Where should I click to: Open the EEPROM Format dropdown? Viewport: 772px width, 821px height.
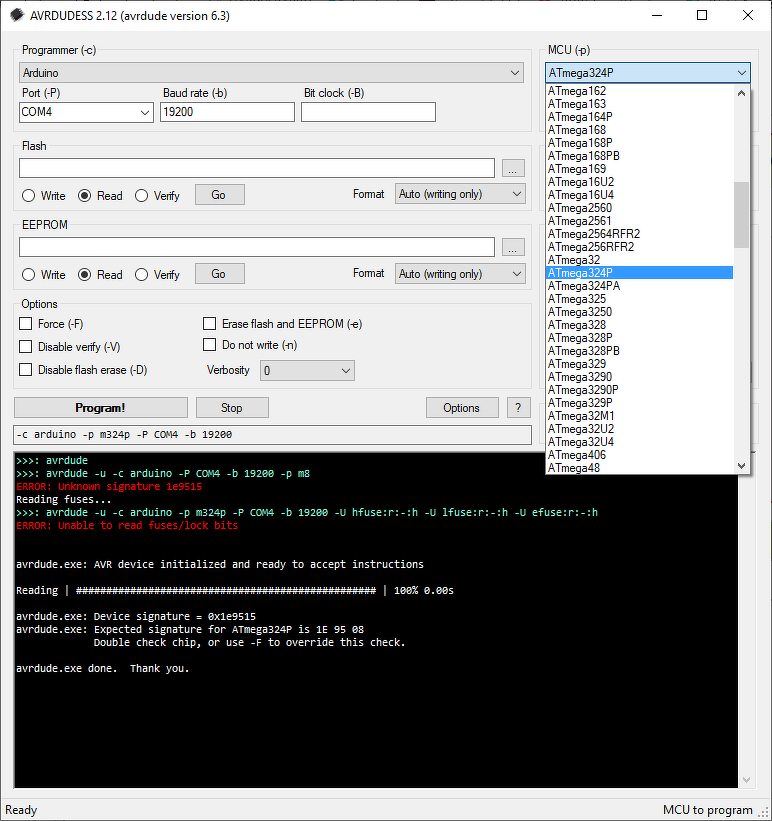coord(460,274)
